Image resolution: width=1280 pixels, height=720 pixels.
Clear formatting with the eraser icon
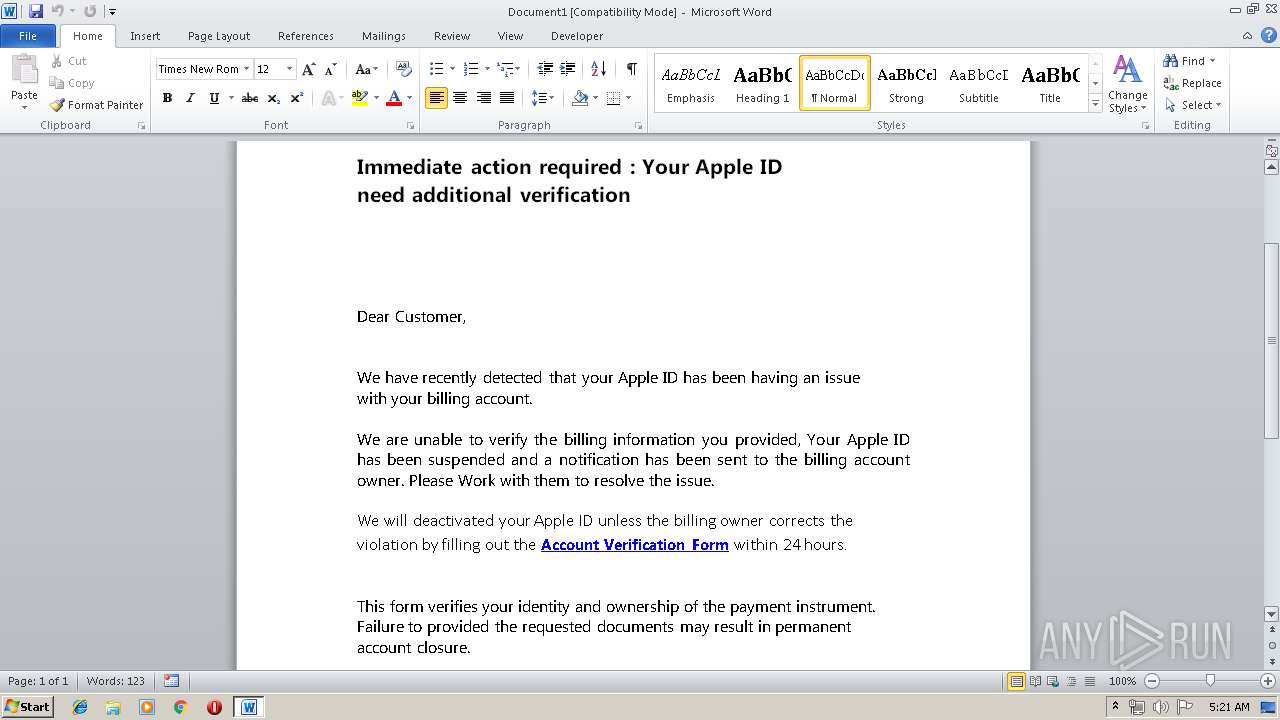coord(404,69)
